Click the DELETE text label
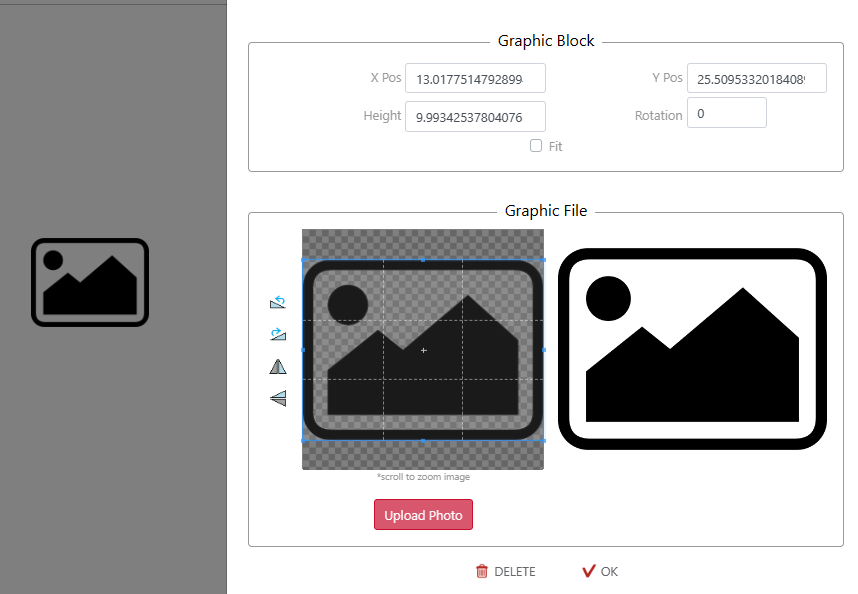Image resolution: width=858 pixels, height=594 pixels. point(515,572)
